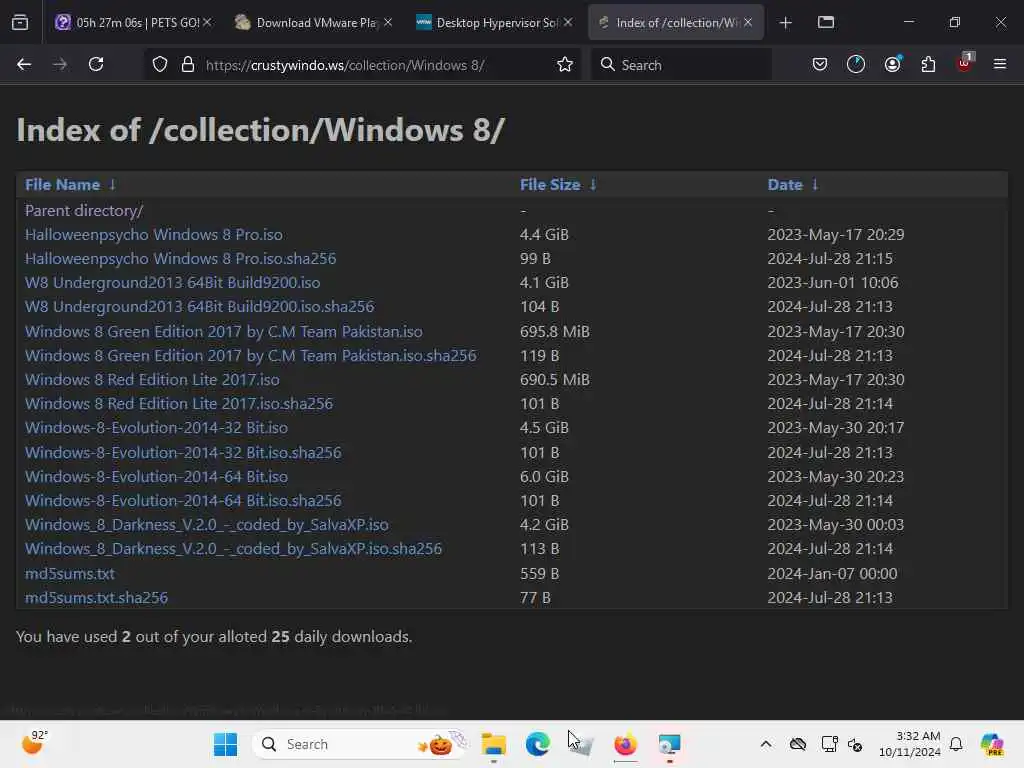The width and height of the screenshot is (1024, 768).
Task: Download Windows-8-Evolution-2014-64 Bit.iso
Action: 156,477
